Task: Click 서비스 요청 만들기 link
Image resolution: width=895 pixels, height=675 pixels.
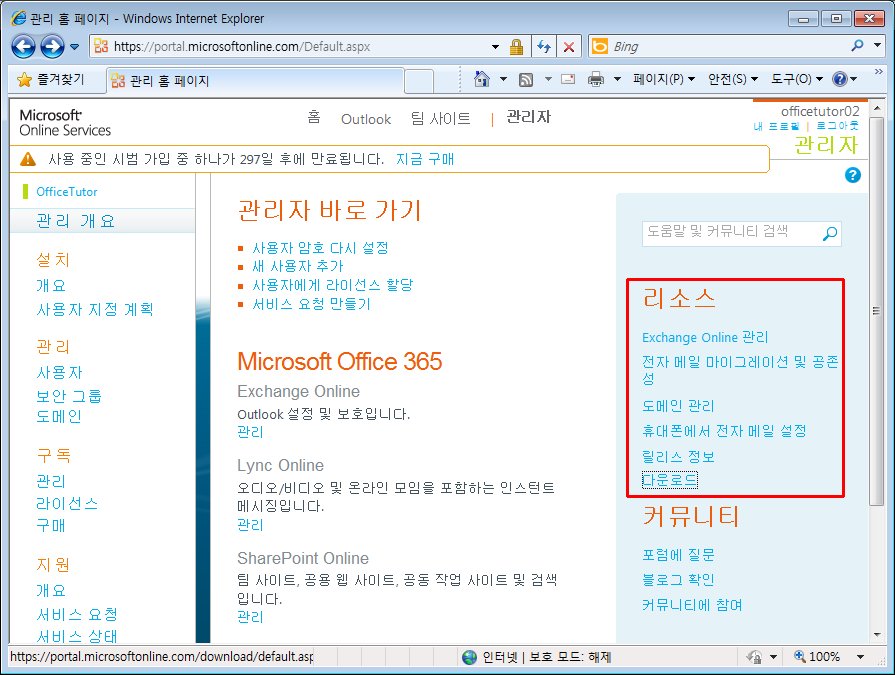Action: point(312,304)
